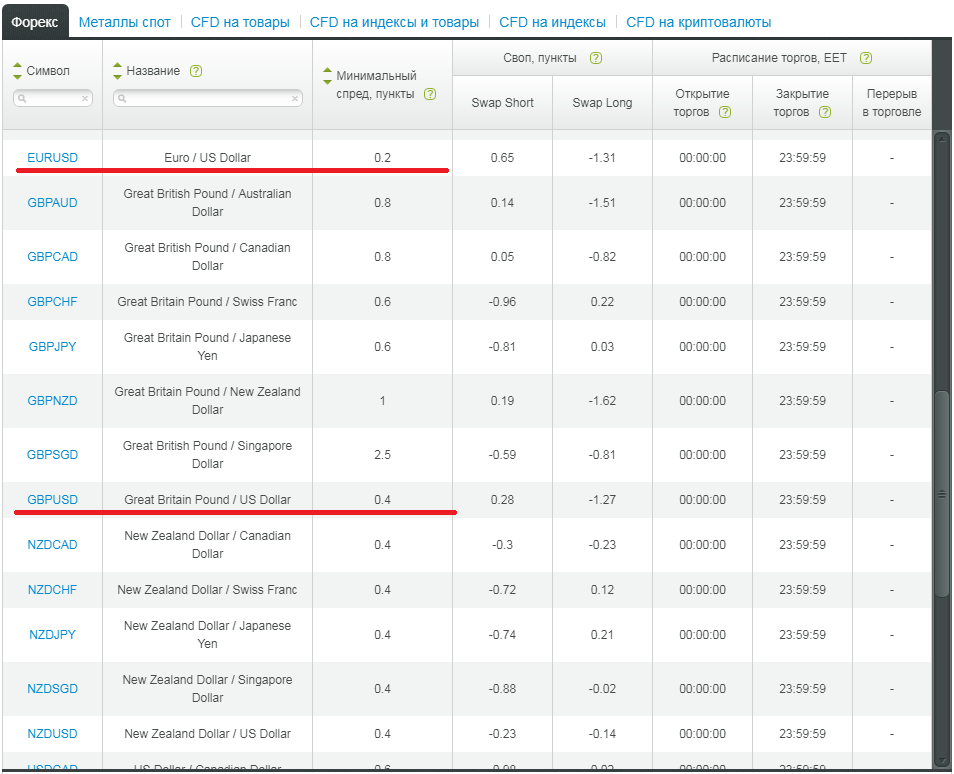
Task: Sort table by Символ column arrows
Action: tap(17, 71)
